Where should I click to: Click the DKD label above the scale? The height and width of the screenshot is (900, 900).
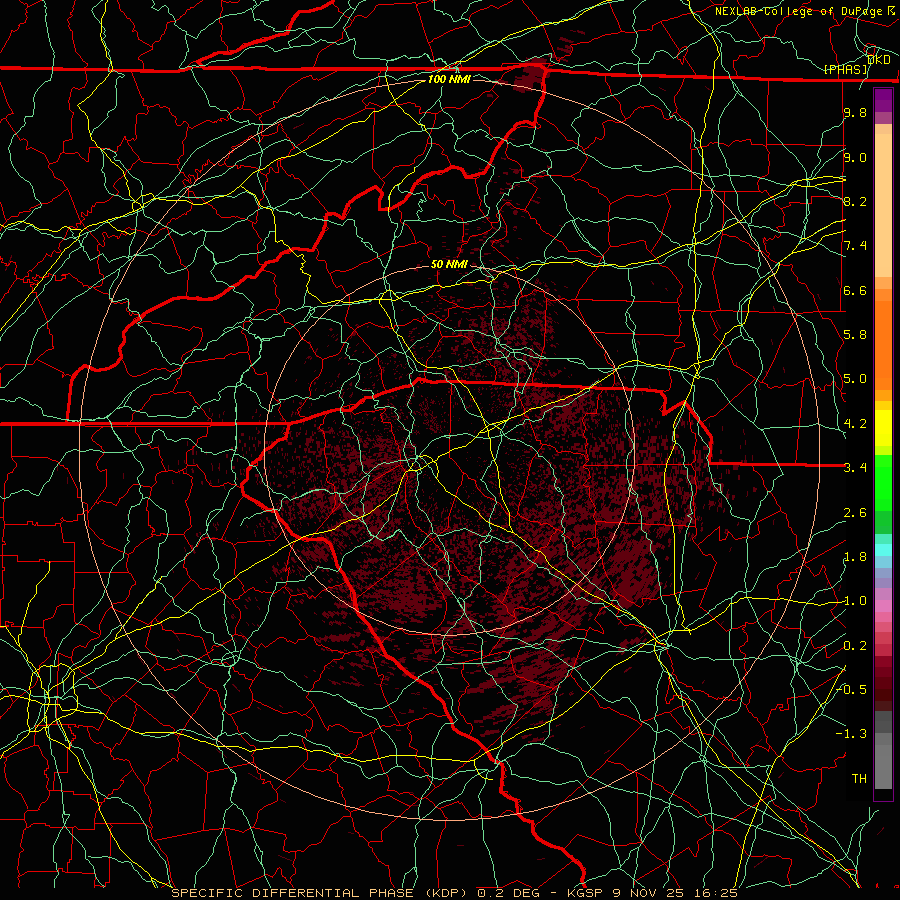tap(879, 59)
